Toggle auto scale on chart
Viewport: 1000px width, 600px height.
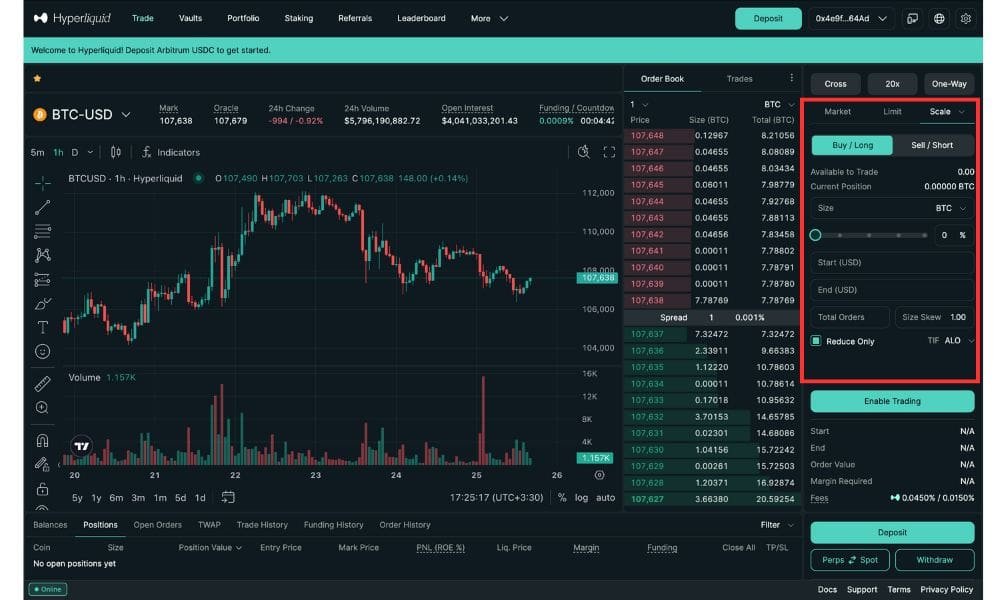(605, 497)
